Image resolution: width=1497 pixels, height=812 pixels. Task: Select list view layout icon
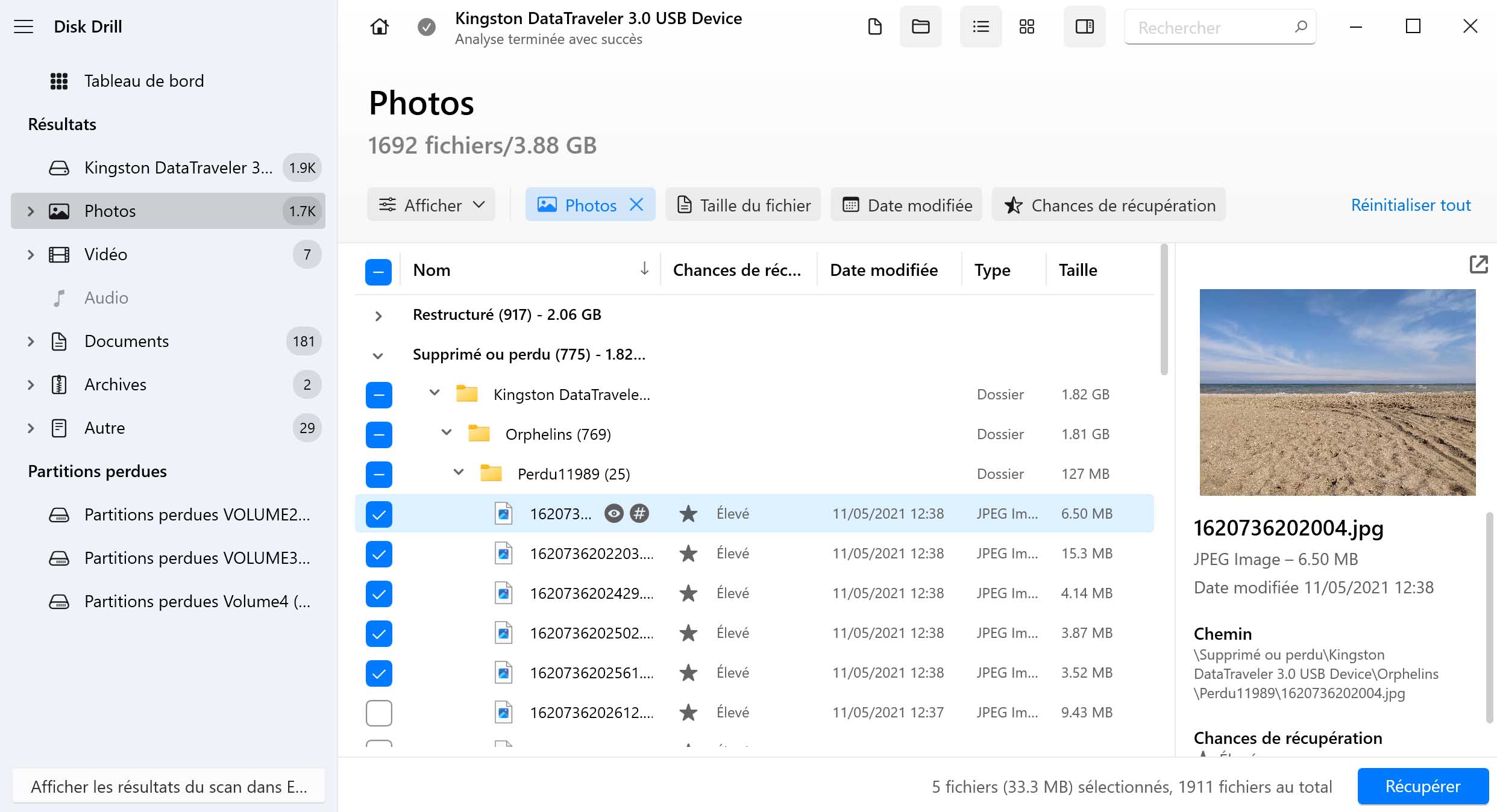[x=981, y=27]
